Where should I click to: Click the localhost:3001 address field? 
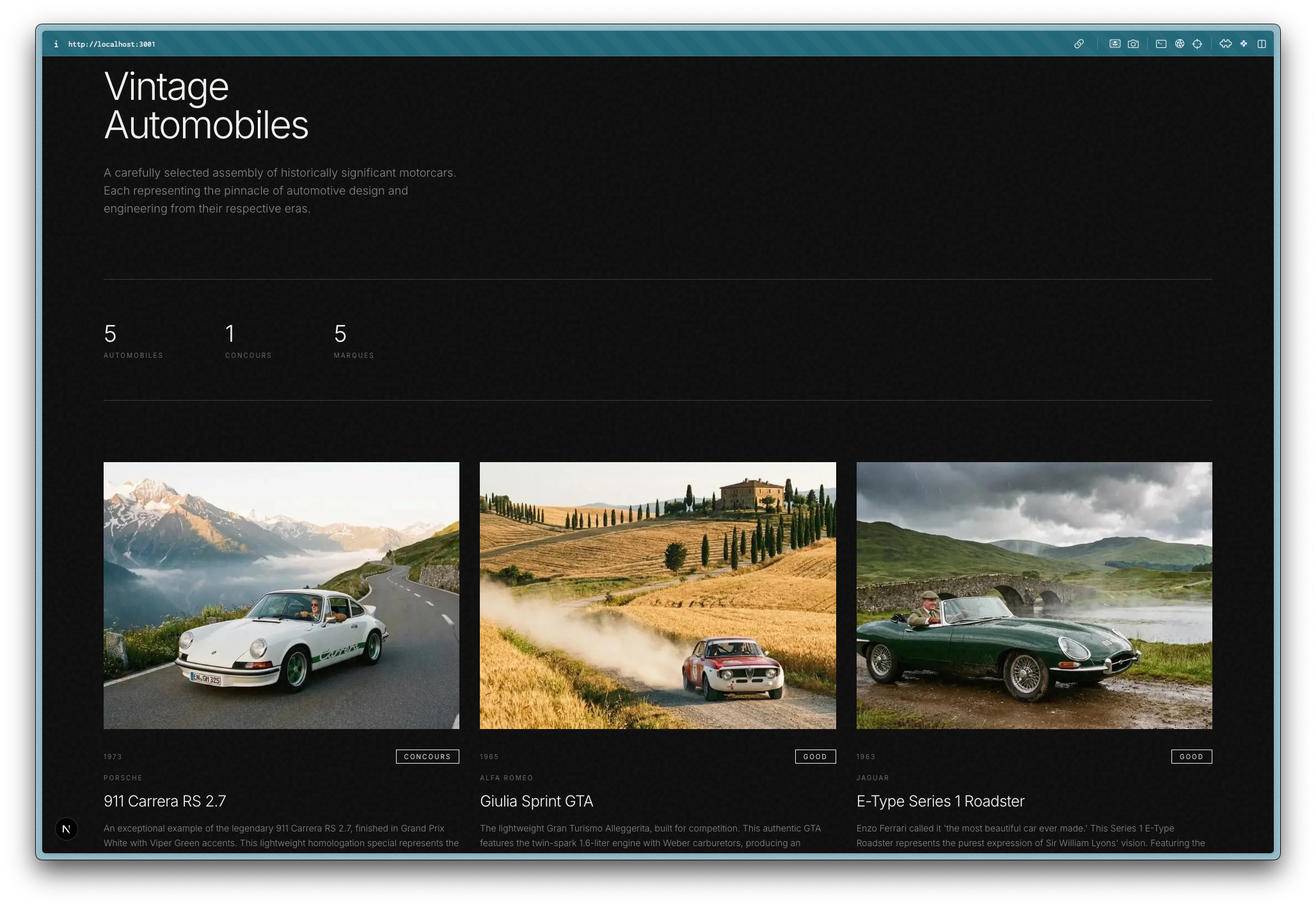click(x=111, y=44)
